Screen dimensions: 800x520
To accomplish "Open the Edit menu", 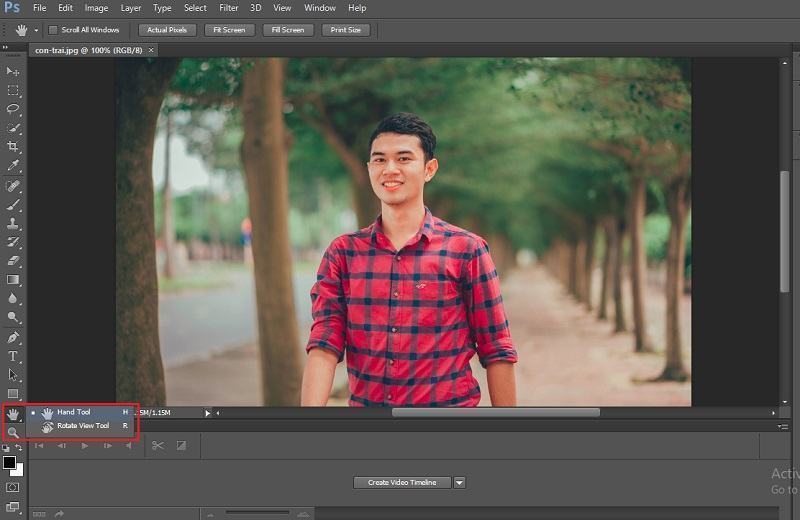I will tap(65, 8).
